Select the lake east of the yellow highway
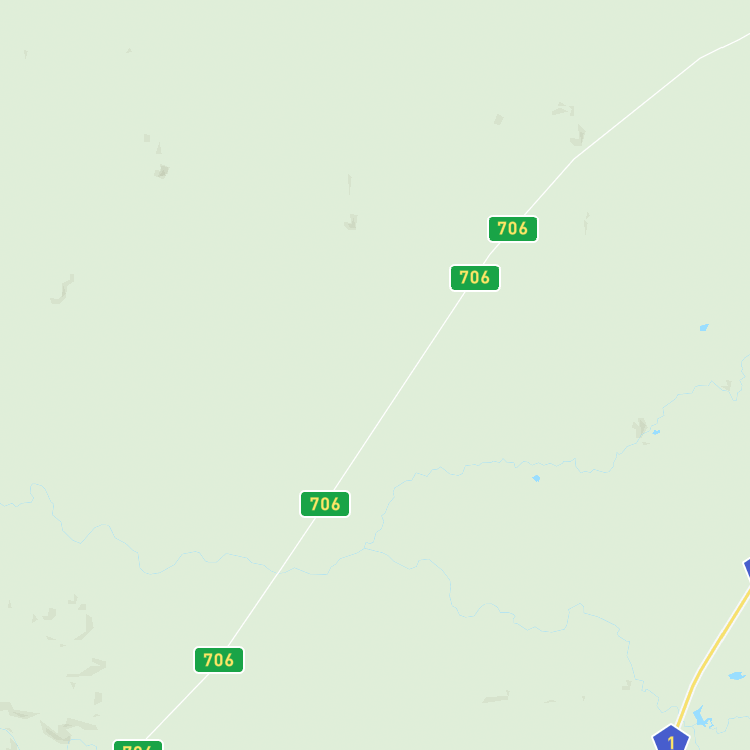Image resolution: width=750 pixels, height=750 pixels. point(737,675)
